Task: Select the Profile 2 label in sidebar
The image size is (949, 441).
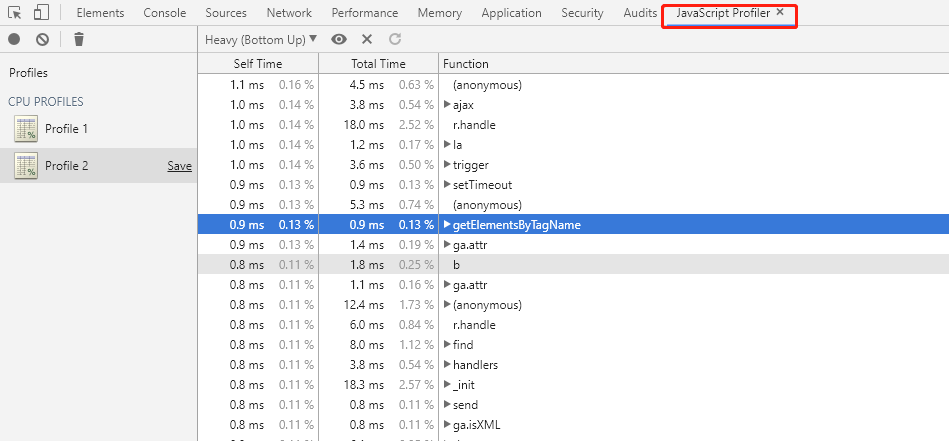Action: [x=67, y=166]
